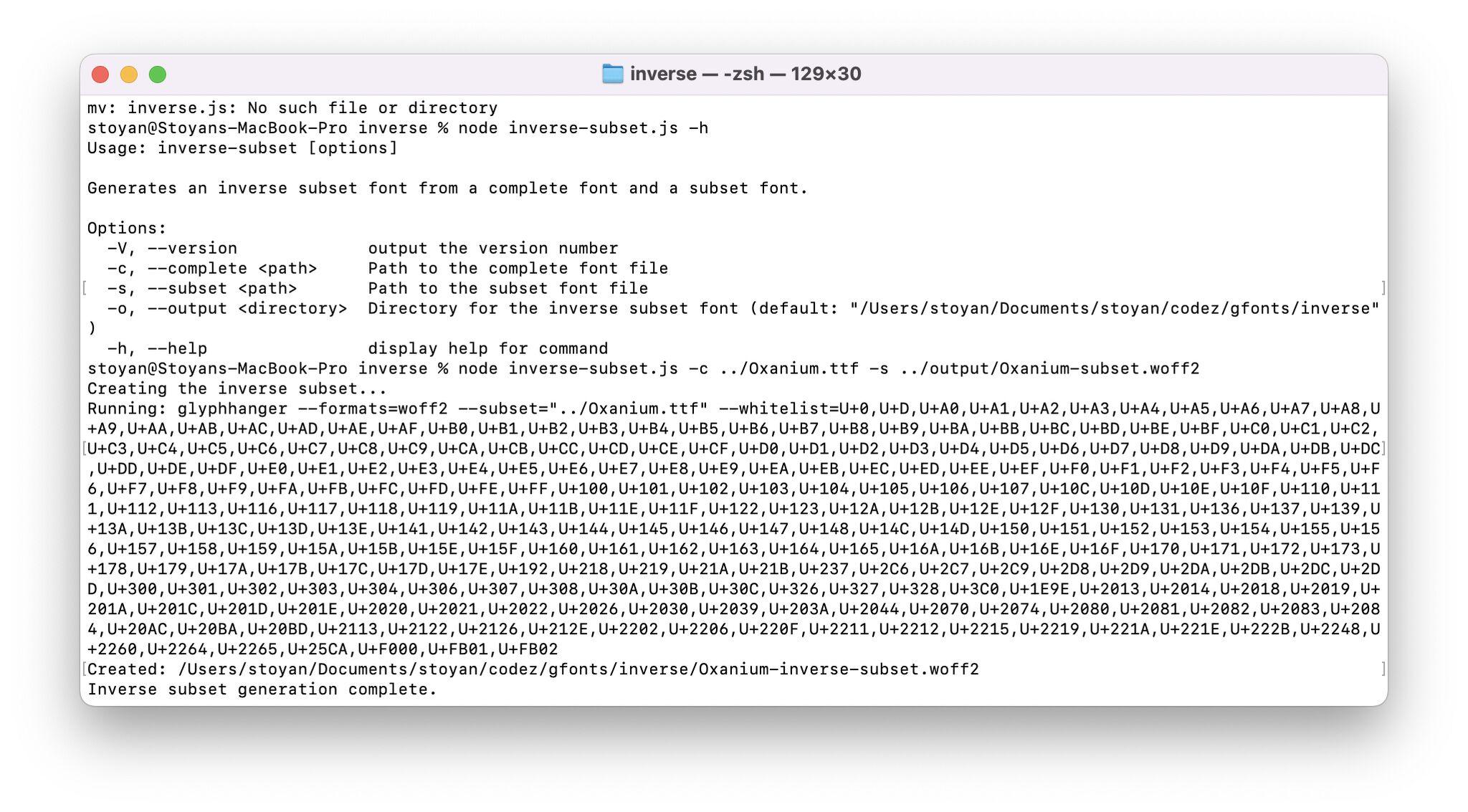
Task: Click the right mark bracket beside the Created line
Action: click(1383, 669)
